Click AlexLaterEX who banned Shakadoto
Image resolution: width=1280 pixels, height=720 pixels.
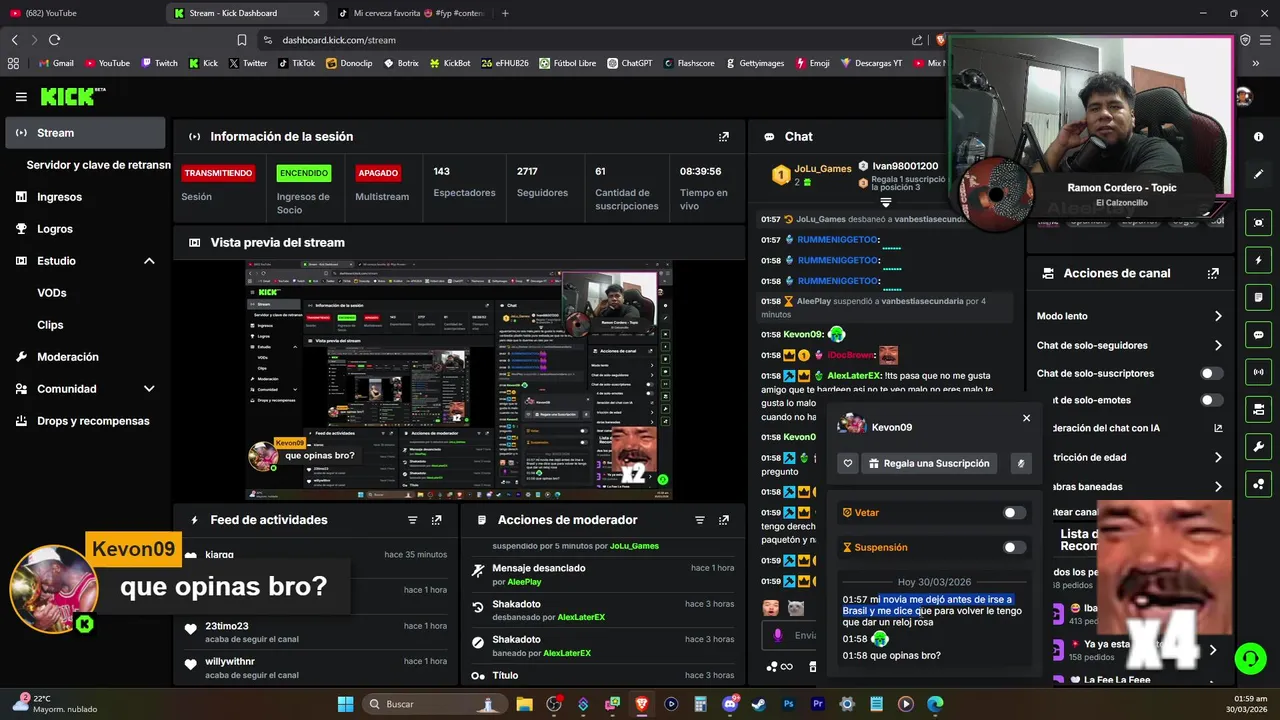point(567,653)
